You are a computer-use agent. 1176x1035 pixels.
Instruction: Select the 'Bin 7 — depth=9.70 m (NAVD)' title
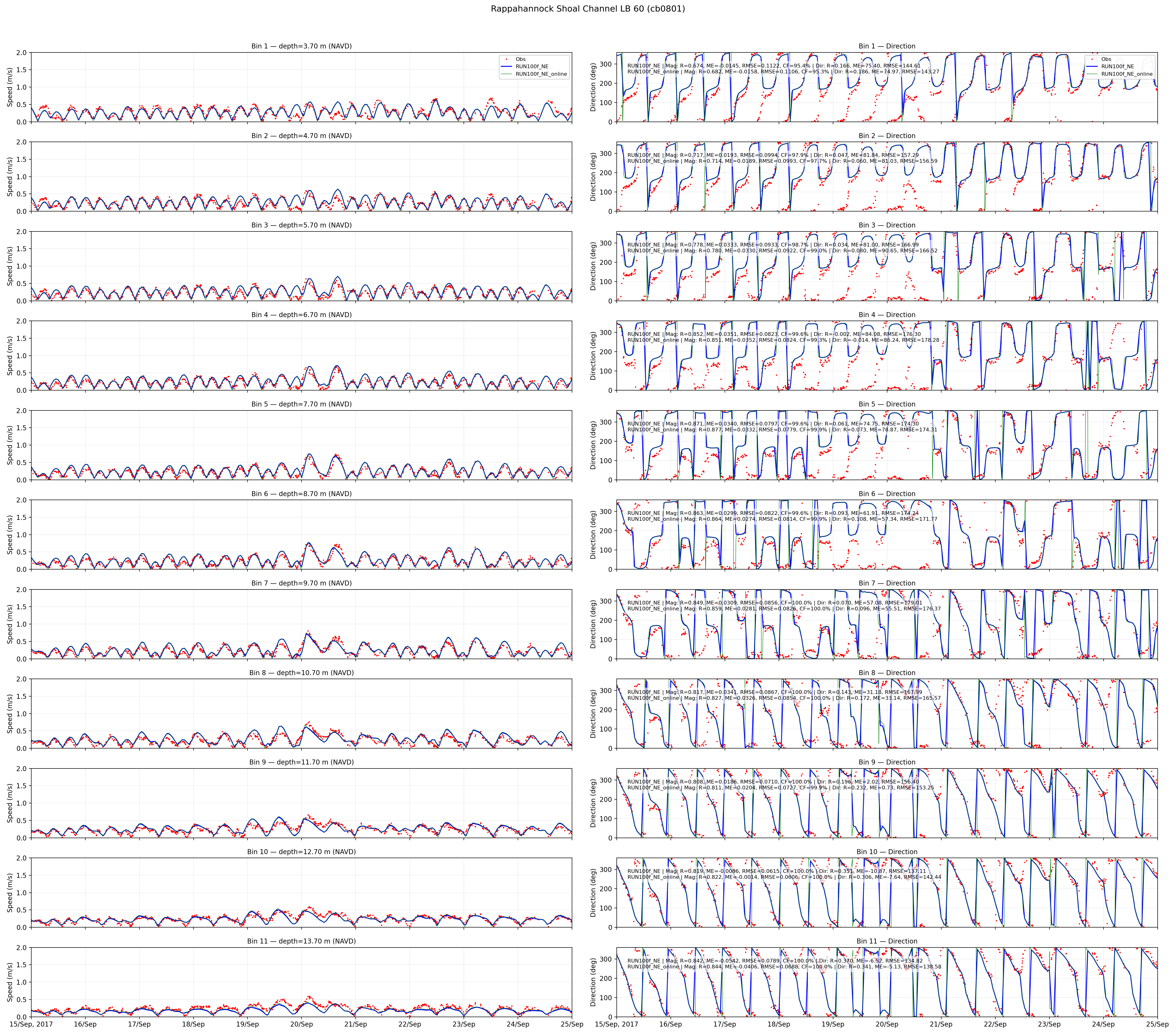click(302, 583)
